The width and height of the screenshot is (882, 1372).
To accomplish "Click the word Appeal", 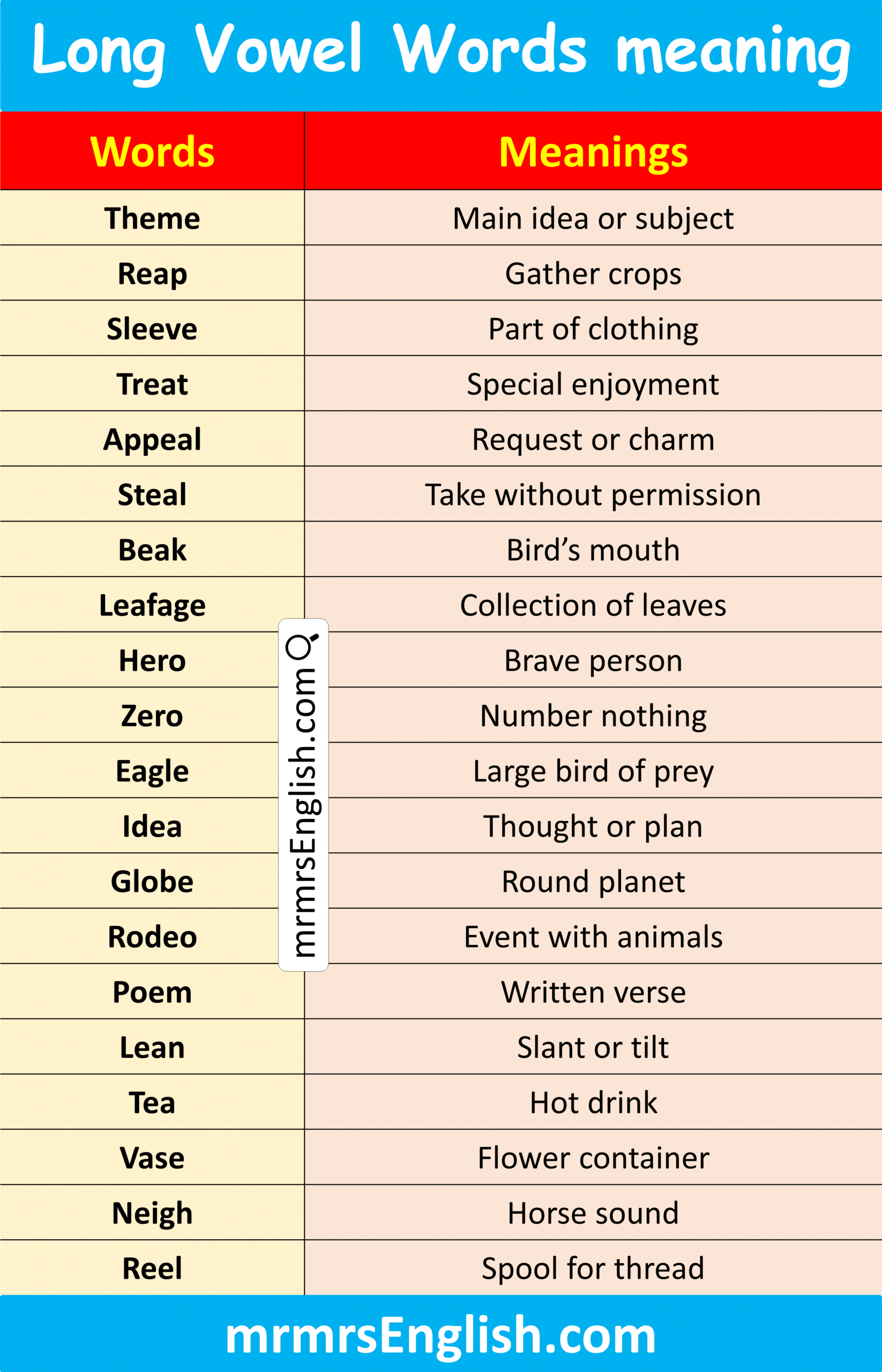I will [x=152, y=439].
